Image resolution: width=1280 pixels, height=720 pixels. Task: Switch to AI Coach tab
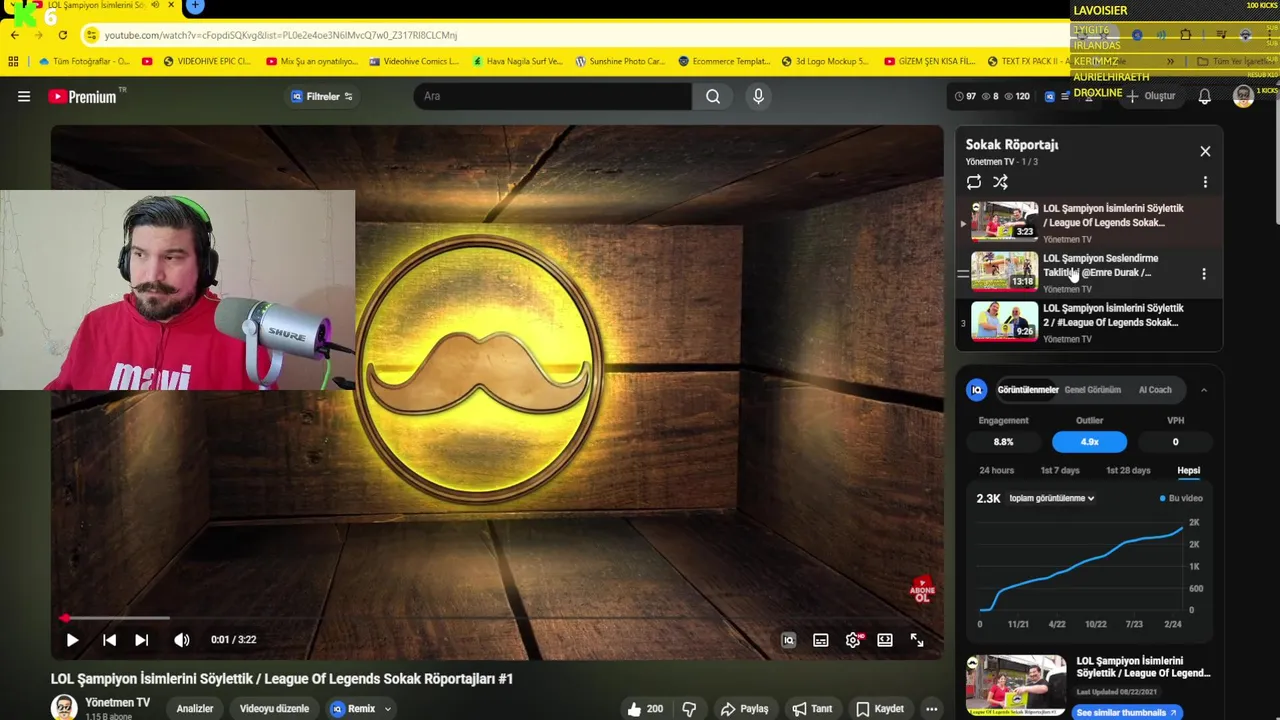(1155, 390)
